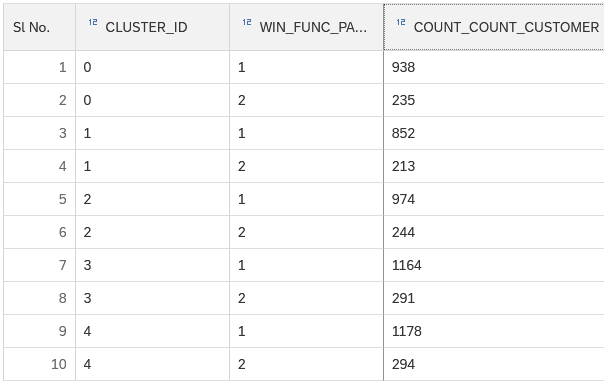Image resolution: width=604 pixels, height=381 pixels.
Task: Click the numeric type icon beside WIN_FUNC_PA...
Action: (x=247, y=22)
